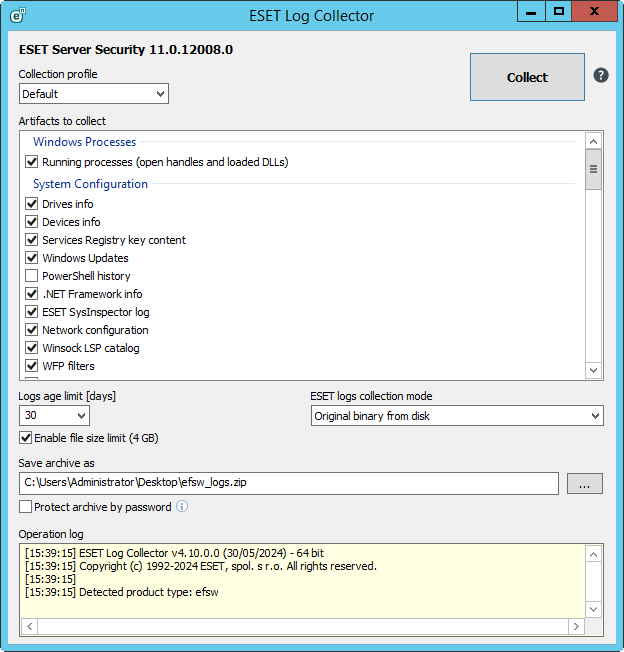Maximize the ESET Log Collector window
624x652 pixels.
click(x=558, y=12)
